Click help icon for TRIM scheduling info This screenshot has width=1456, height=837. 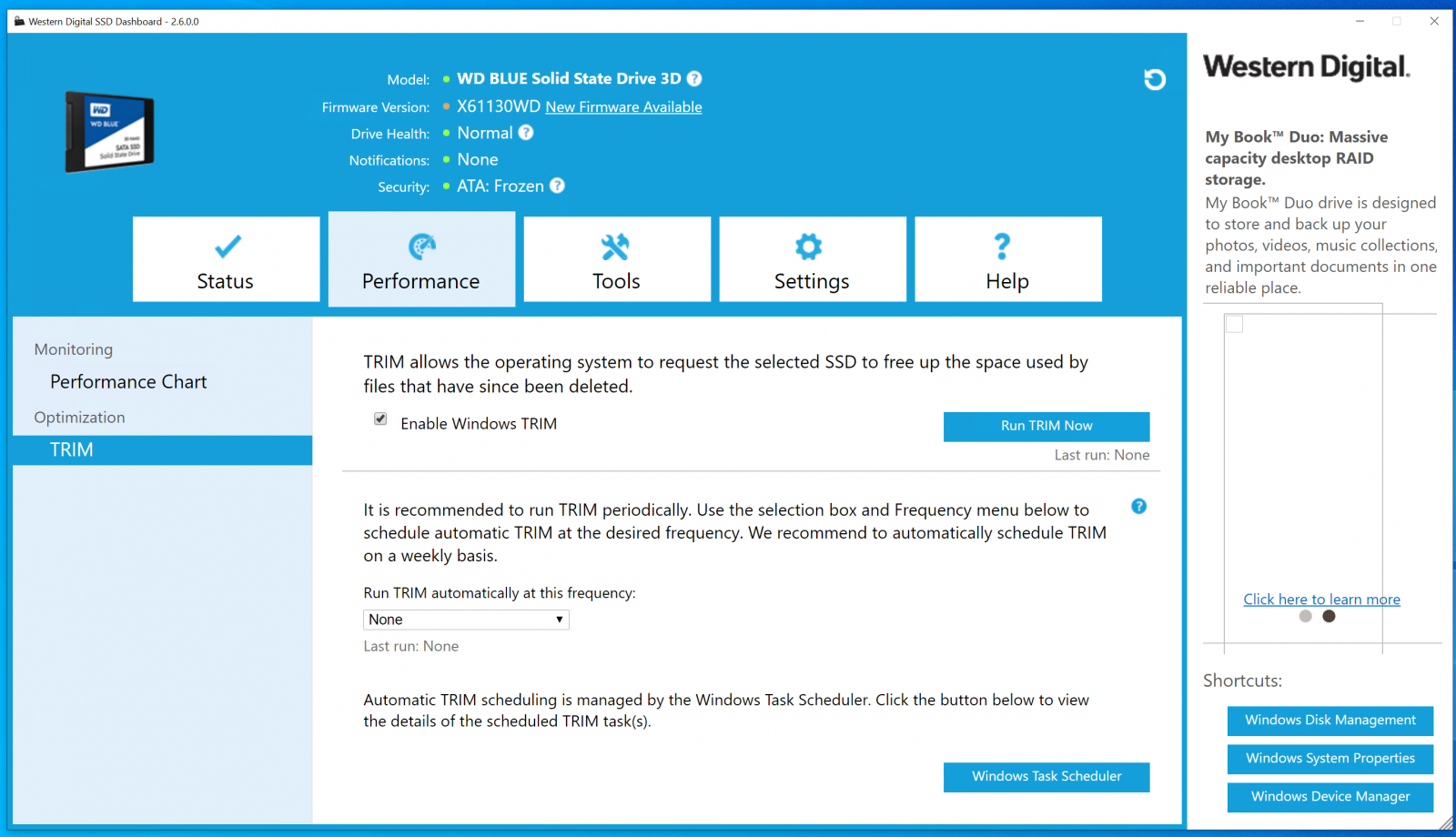1138,507
